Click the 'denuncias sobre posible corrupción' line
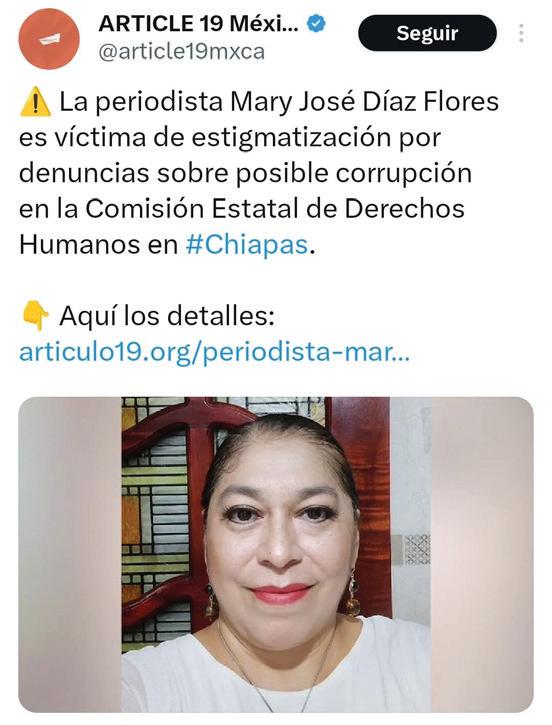 point(245,173)
